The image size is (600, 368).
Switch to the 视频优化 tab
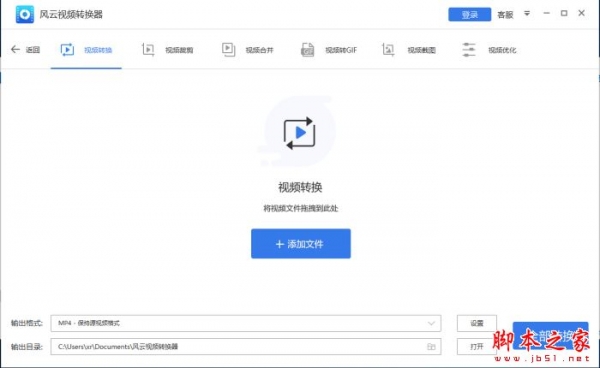[502, 50]
